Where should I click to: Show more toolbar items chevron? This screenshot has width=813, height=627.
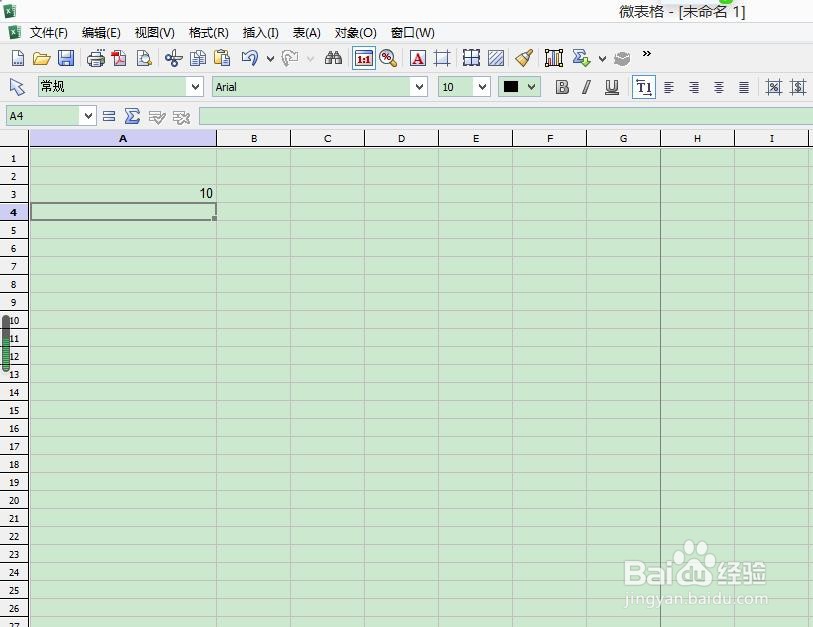click(647, 53)
